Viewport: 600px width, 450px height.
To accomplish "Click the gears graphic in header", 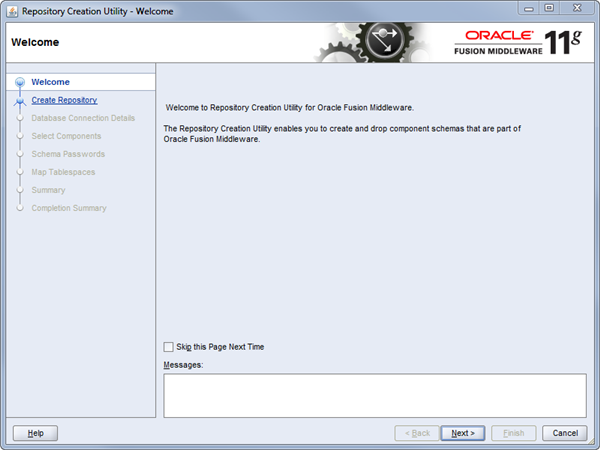I will [x=373, y=42].
